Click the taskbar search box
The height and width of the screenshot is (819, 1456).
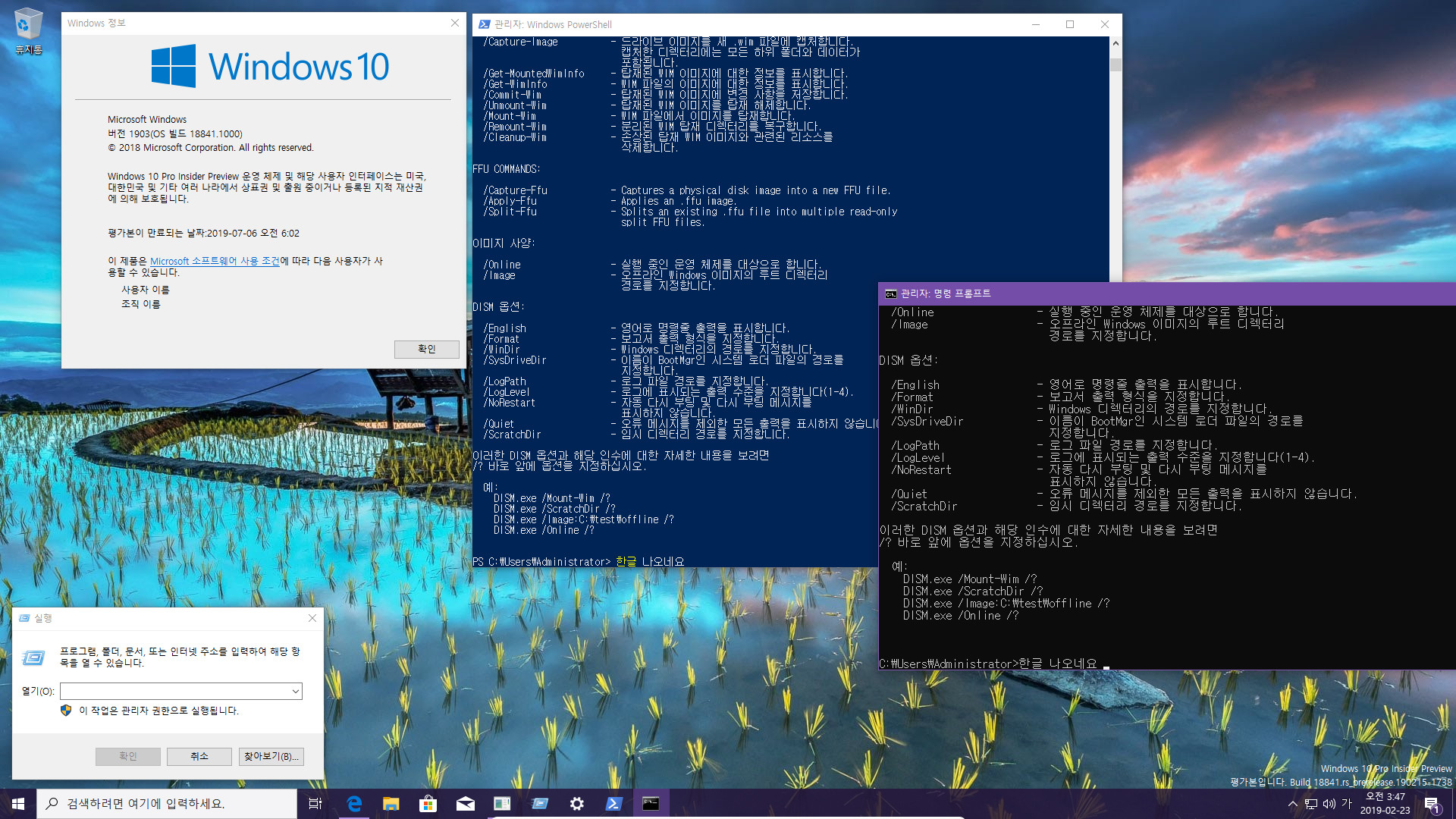click(x=167, y=804)
